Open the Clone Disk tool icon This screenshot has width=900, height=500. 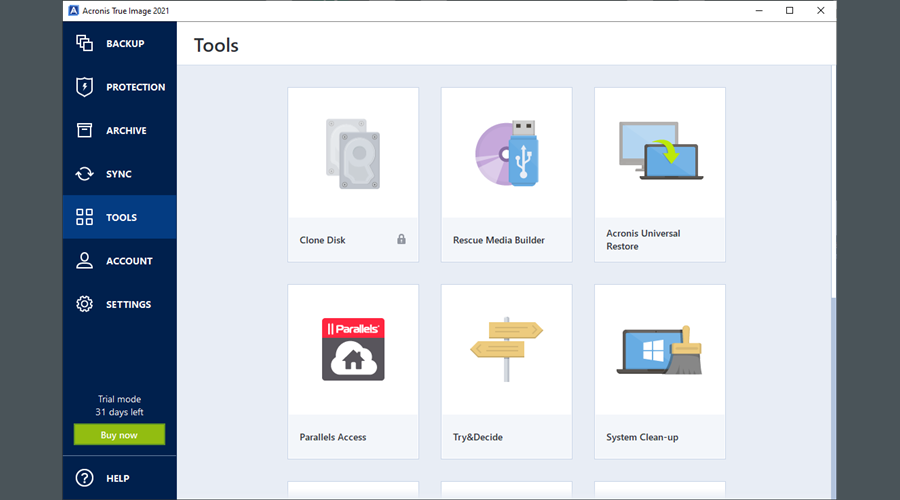coord(352,153)
